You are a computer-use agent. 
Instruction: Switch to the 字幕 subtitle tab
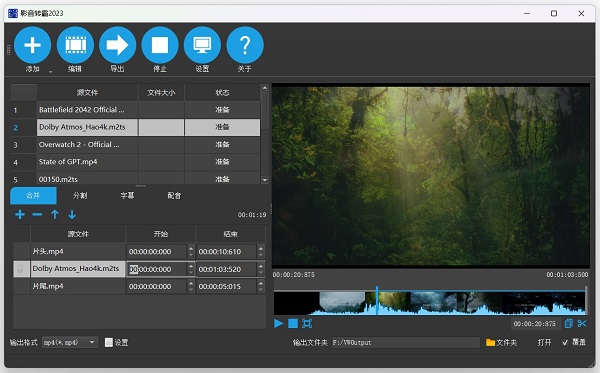[x=127, y=195]
